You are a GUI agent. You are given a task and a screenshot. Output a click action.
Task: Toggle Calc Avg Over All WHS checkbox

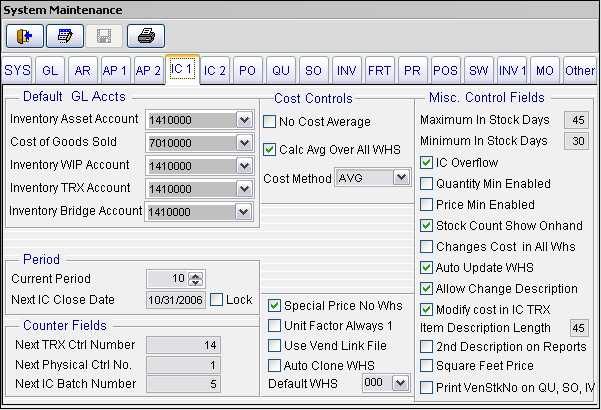click(x=269, y=150)
